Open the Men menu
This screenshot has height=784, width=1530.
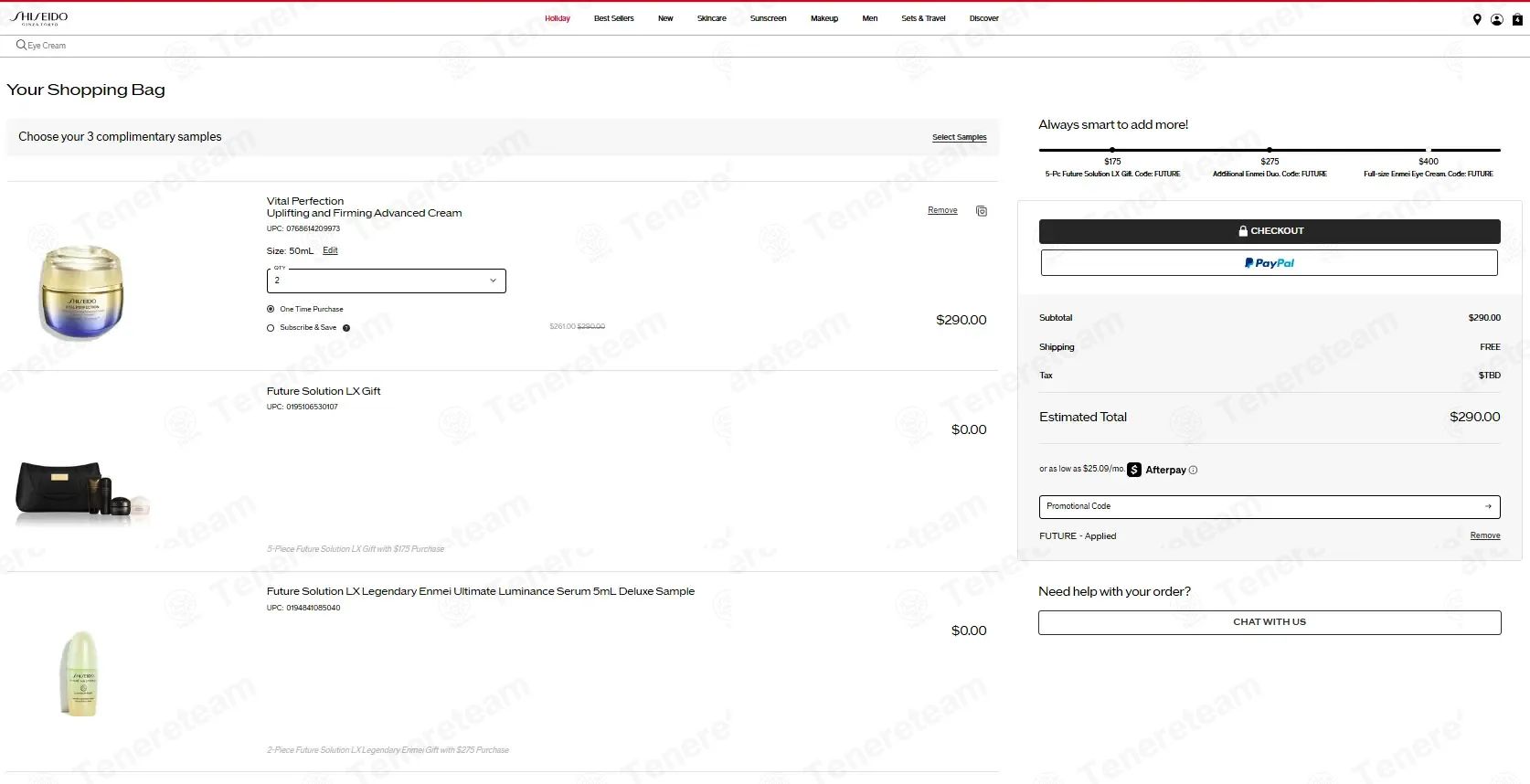(x=870, y=18)
